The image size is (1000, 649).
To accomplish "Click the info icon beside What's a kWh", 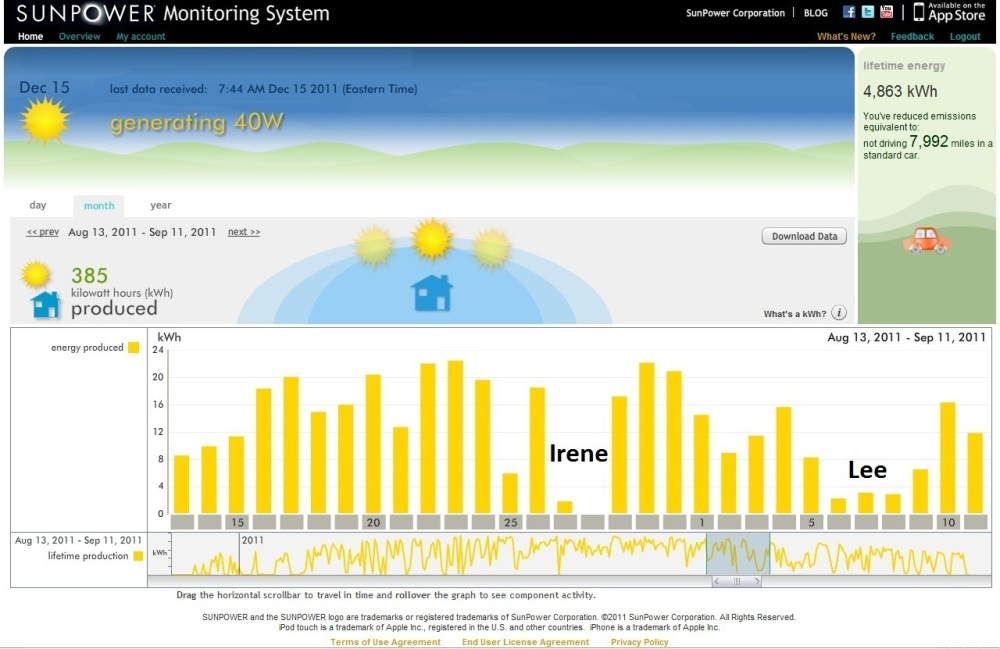I will point(839,313).
